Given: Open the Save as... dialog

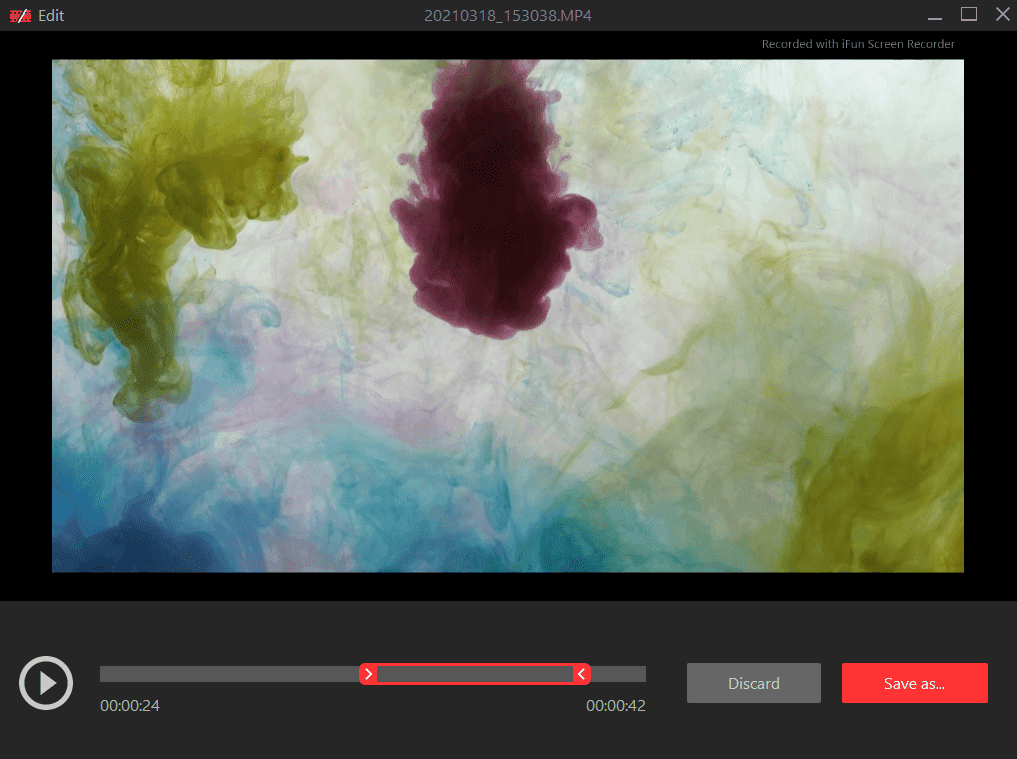Looking at the screenshot, I should [914, 683].
